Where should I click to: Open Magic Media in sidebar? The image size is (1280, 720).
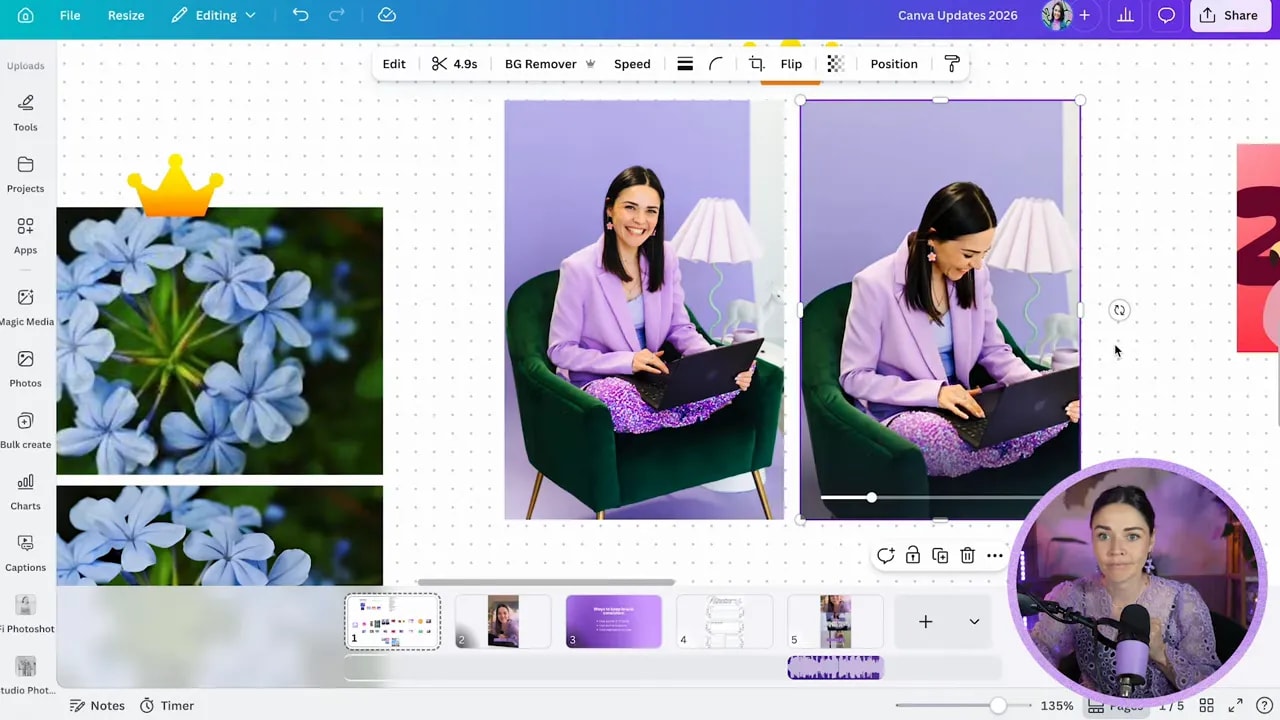click(x=25, y=307)
